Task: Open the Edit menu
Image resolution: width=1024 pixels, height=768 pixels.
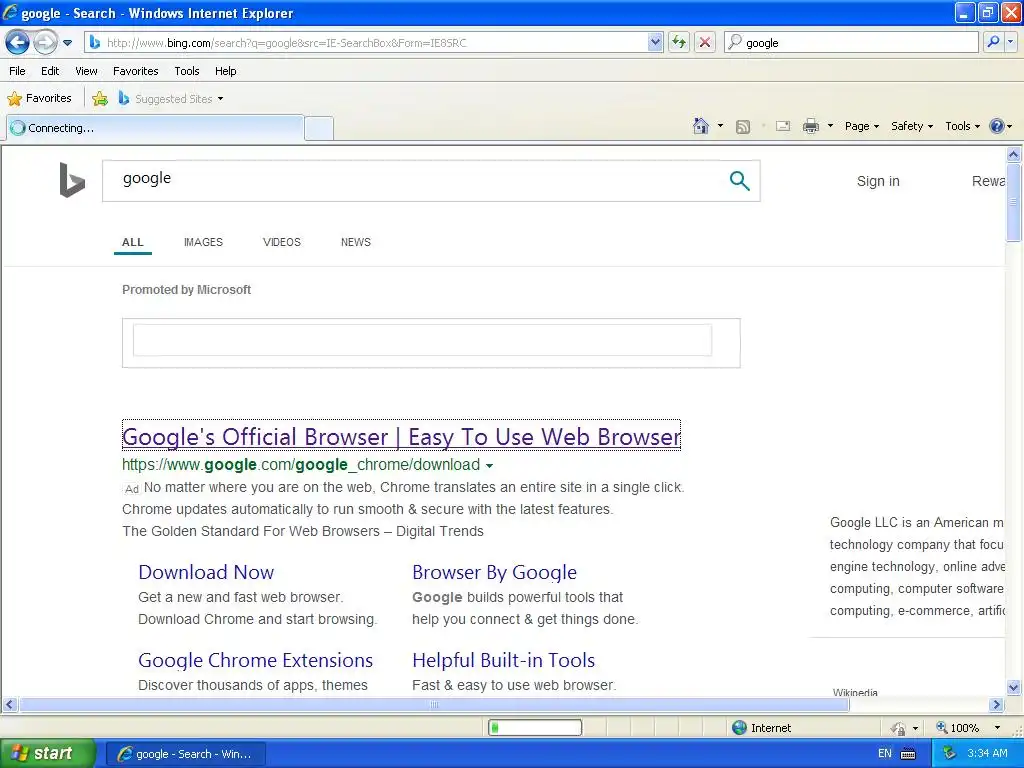Action: pos(50,71)
